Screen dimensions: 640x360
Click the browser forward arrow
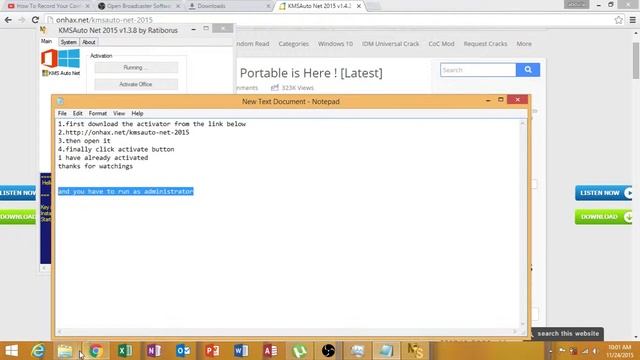coord(22,20)
